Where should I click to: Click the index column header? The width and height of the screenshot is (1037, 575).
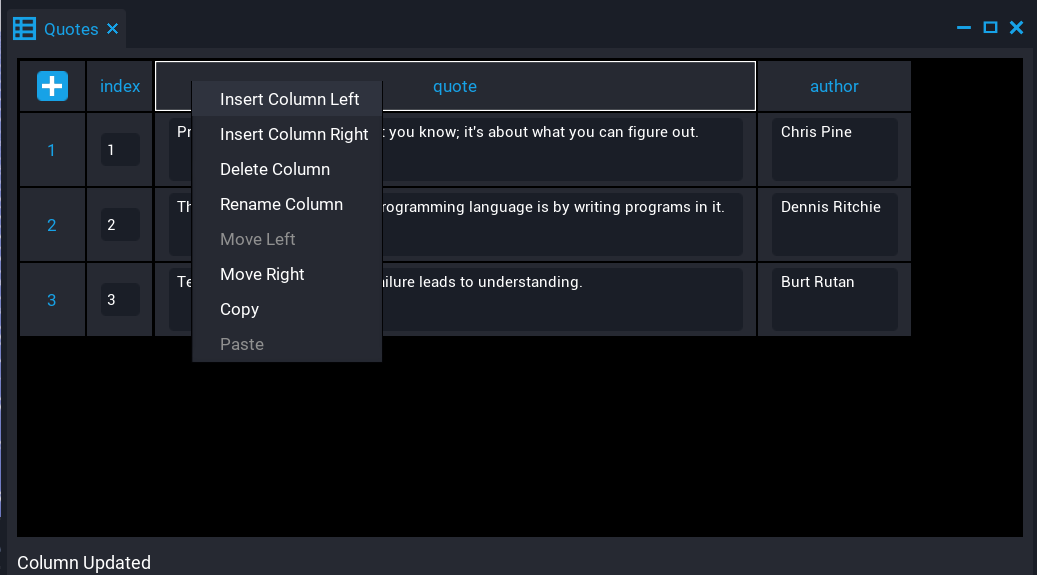click(x=120, y=86)
